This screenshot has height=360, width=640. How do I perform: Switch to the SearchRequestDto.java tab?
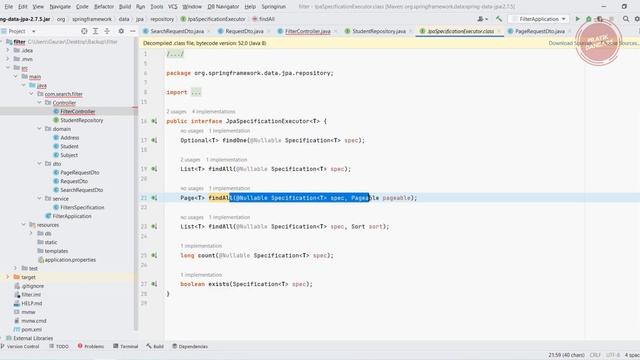pos(177,31)
